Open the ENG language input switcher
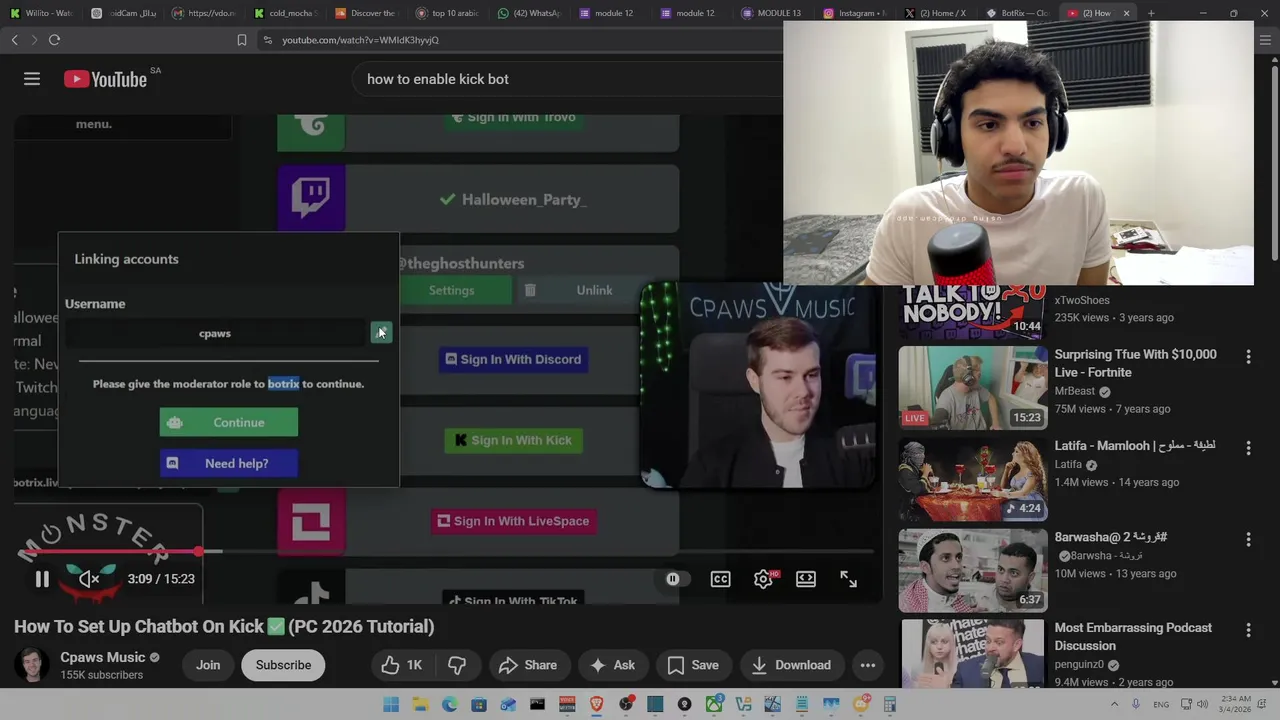The height and width of the screenshot is (720, 1280). pyautogui.click(x=1161, y=704)
